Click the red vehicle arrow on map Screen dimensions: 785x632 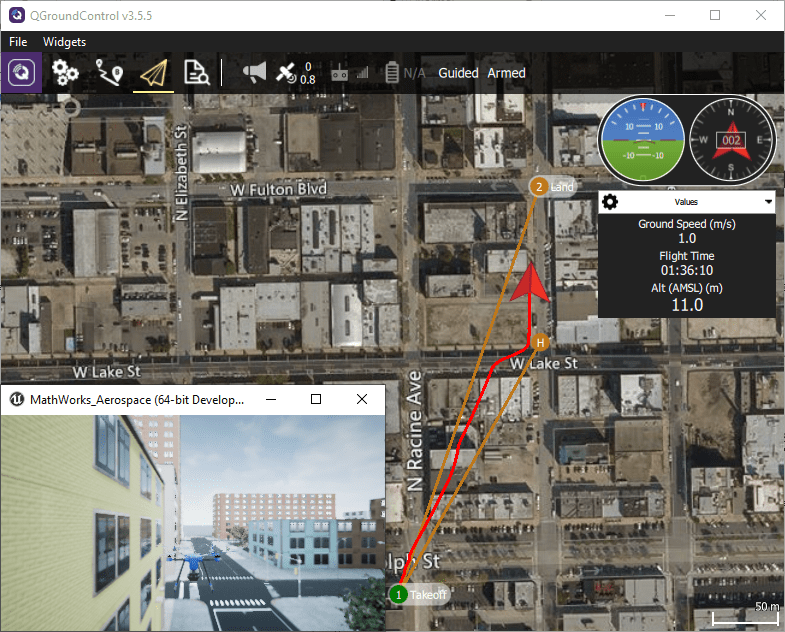pyautogui.click(x=530, y=282)
